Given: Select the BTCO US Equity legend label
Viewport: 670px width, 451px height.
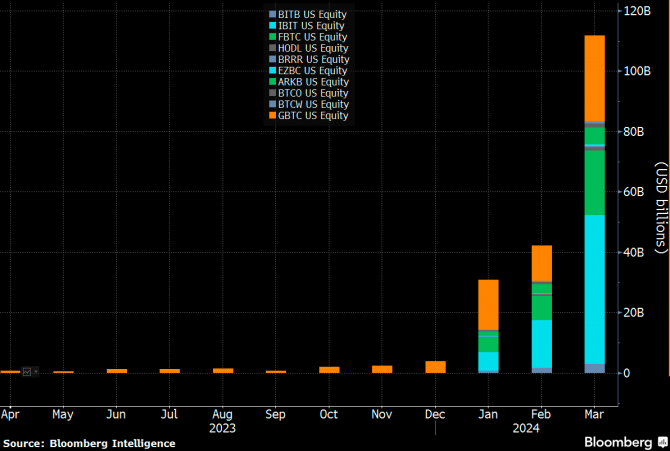Looking at the screenshot, I should coord(313,93).
